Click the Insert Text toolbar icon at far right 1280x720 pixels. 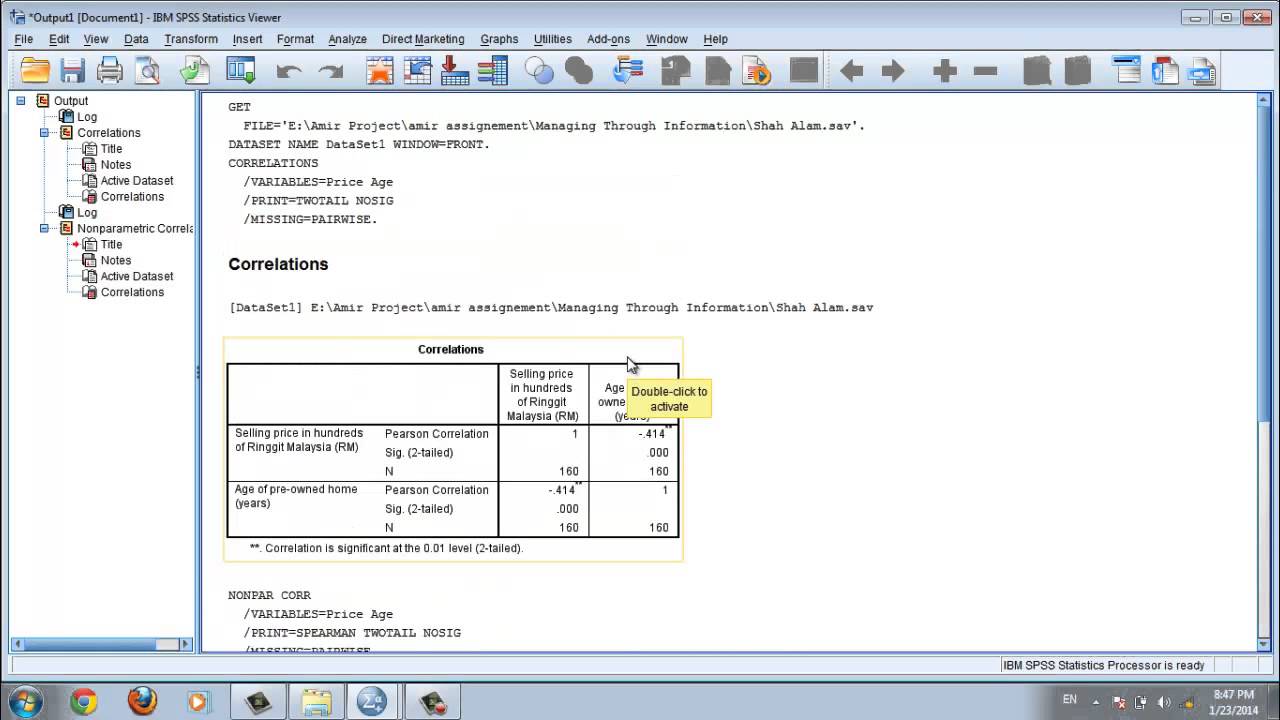[x=1202, y=70]
